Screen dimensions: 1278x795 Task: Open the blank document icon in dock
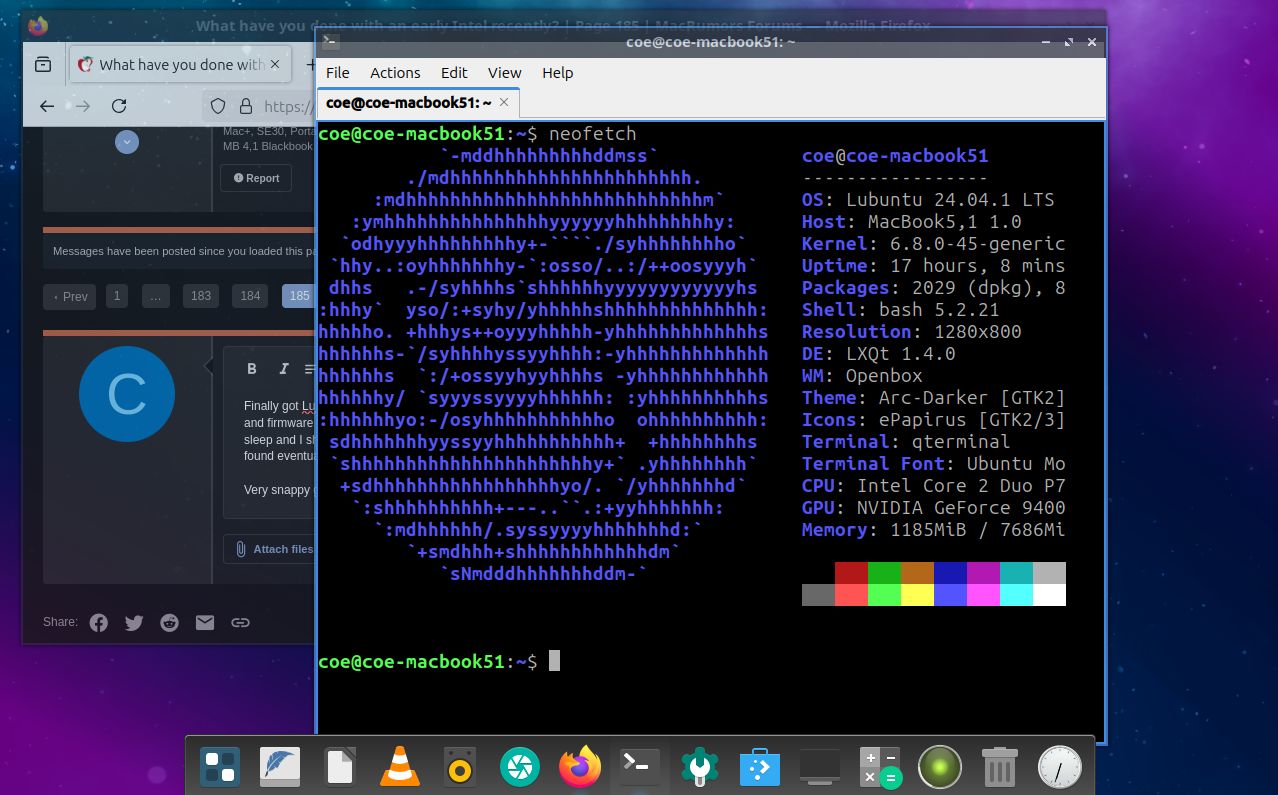tap(339, 767)
